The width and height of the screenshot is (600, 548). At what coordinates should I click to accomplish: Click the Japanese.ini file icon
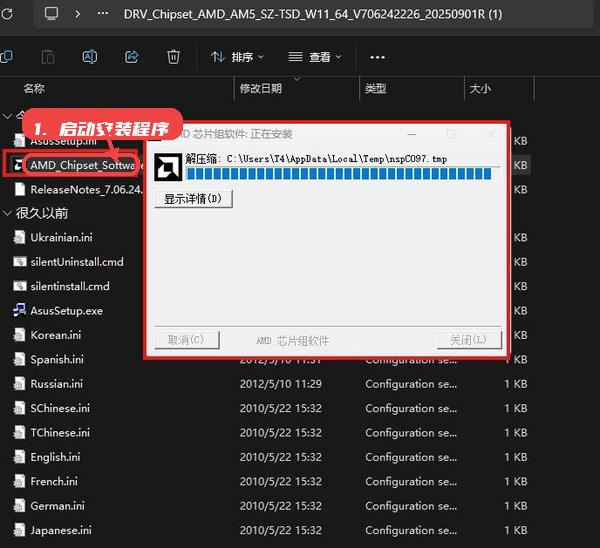tap(20, 530)
